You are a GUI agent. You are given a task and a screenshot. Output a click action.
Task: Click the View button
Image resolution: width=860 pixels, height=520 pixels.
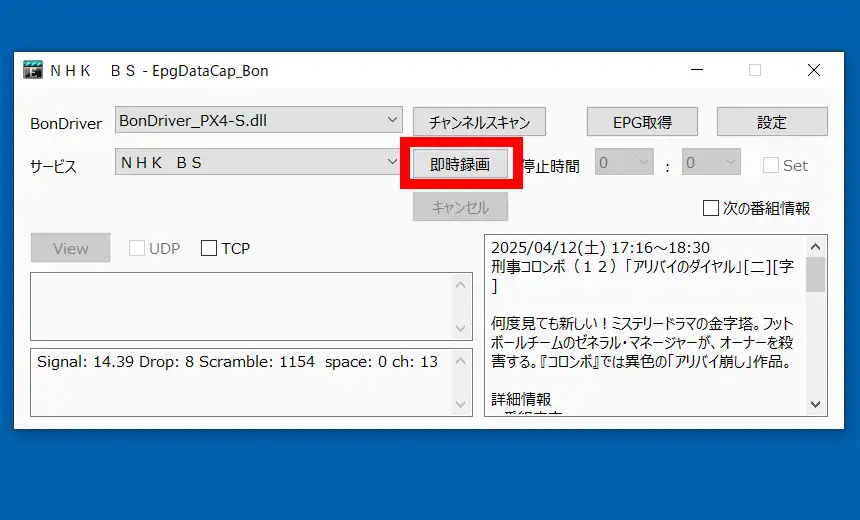[x=70, y=248]
